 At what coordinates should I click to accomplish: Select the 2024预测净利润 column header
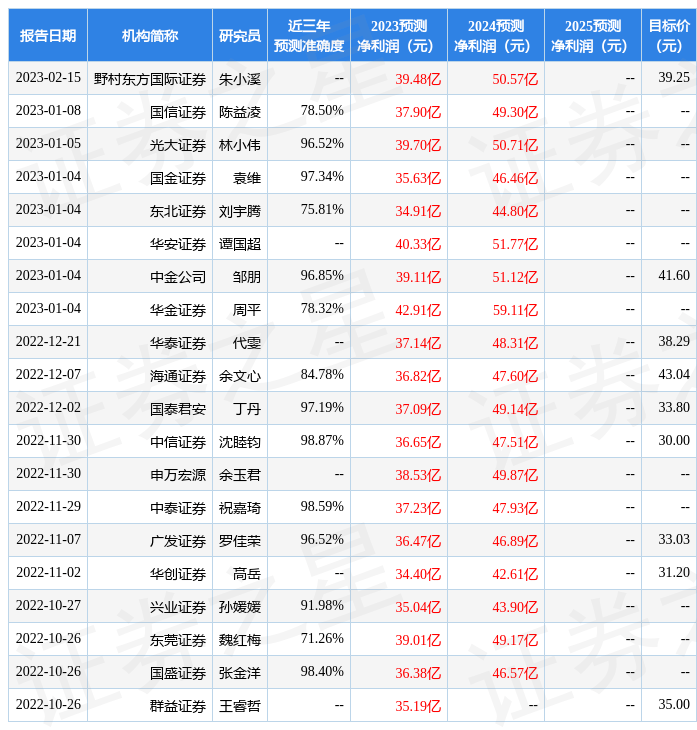click(496, 36)
